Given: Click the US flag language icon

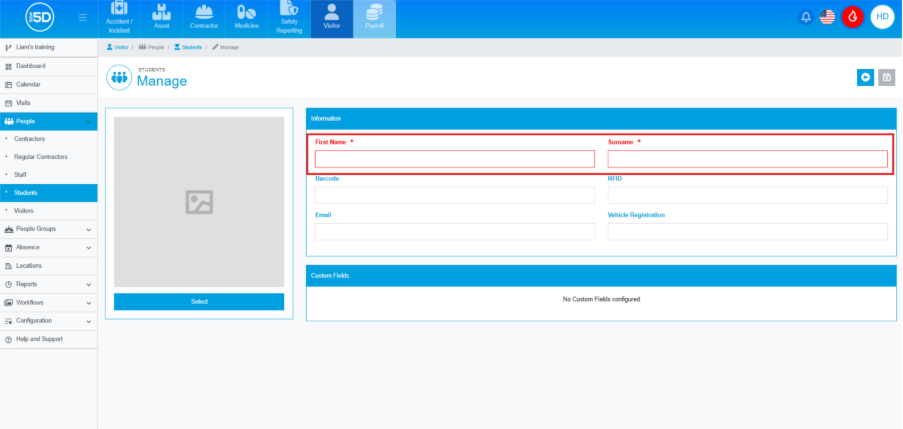Looking at the screenshot, I should 827,17.
